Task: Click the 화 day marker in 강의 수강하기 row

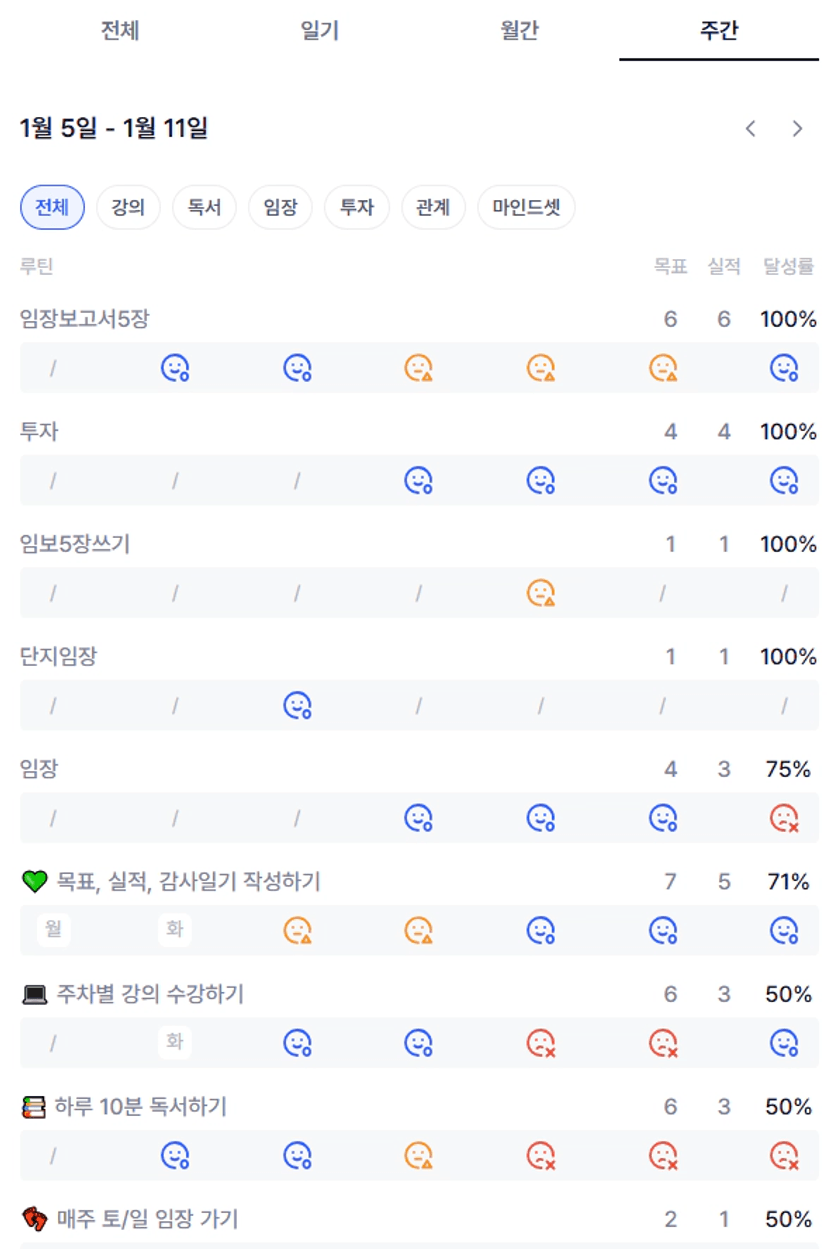Action: (175, 1043)
